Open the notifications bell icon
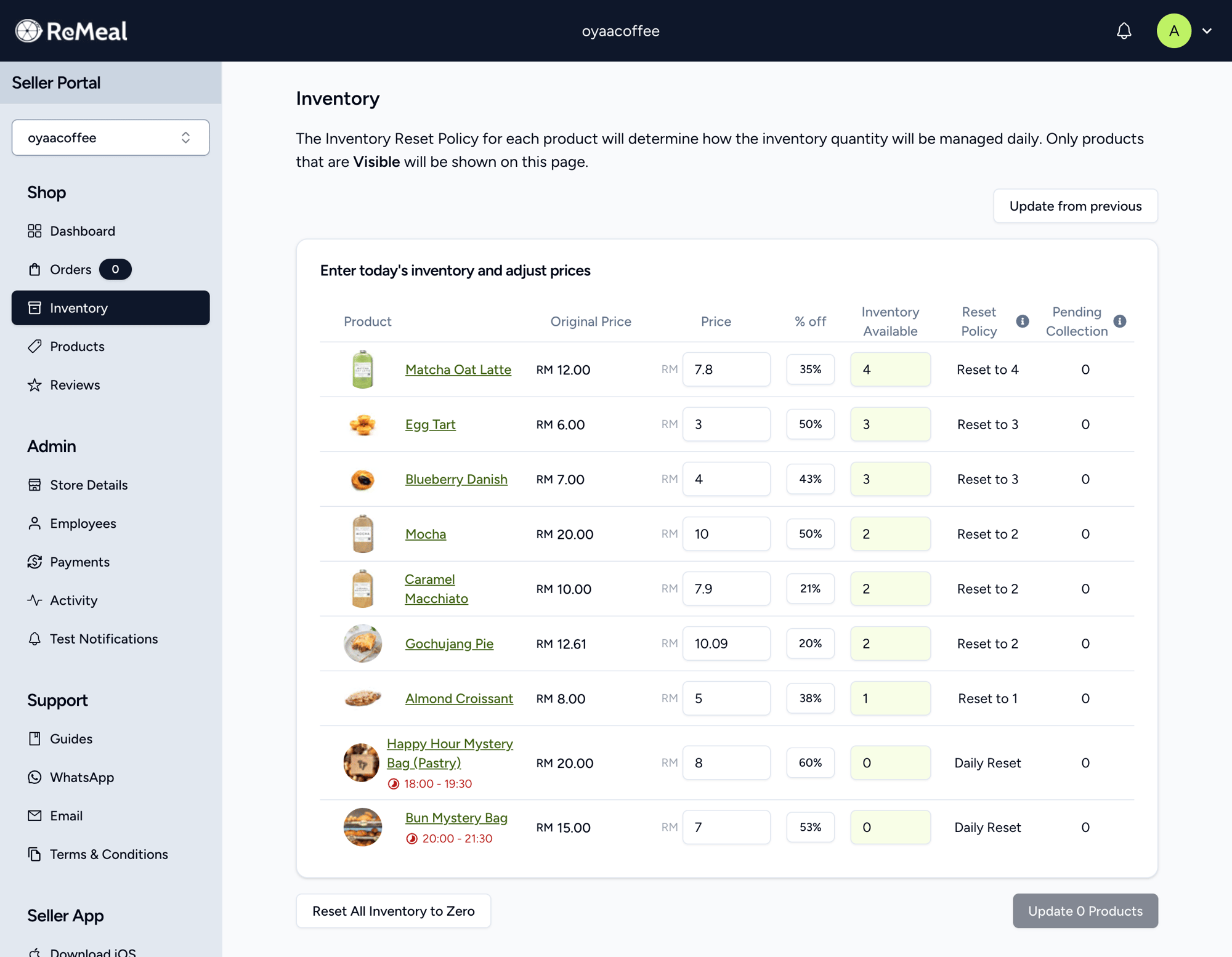Screen dimensions: 1232x957 1124,31
